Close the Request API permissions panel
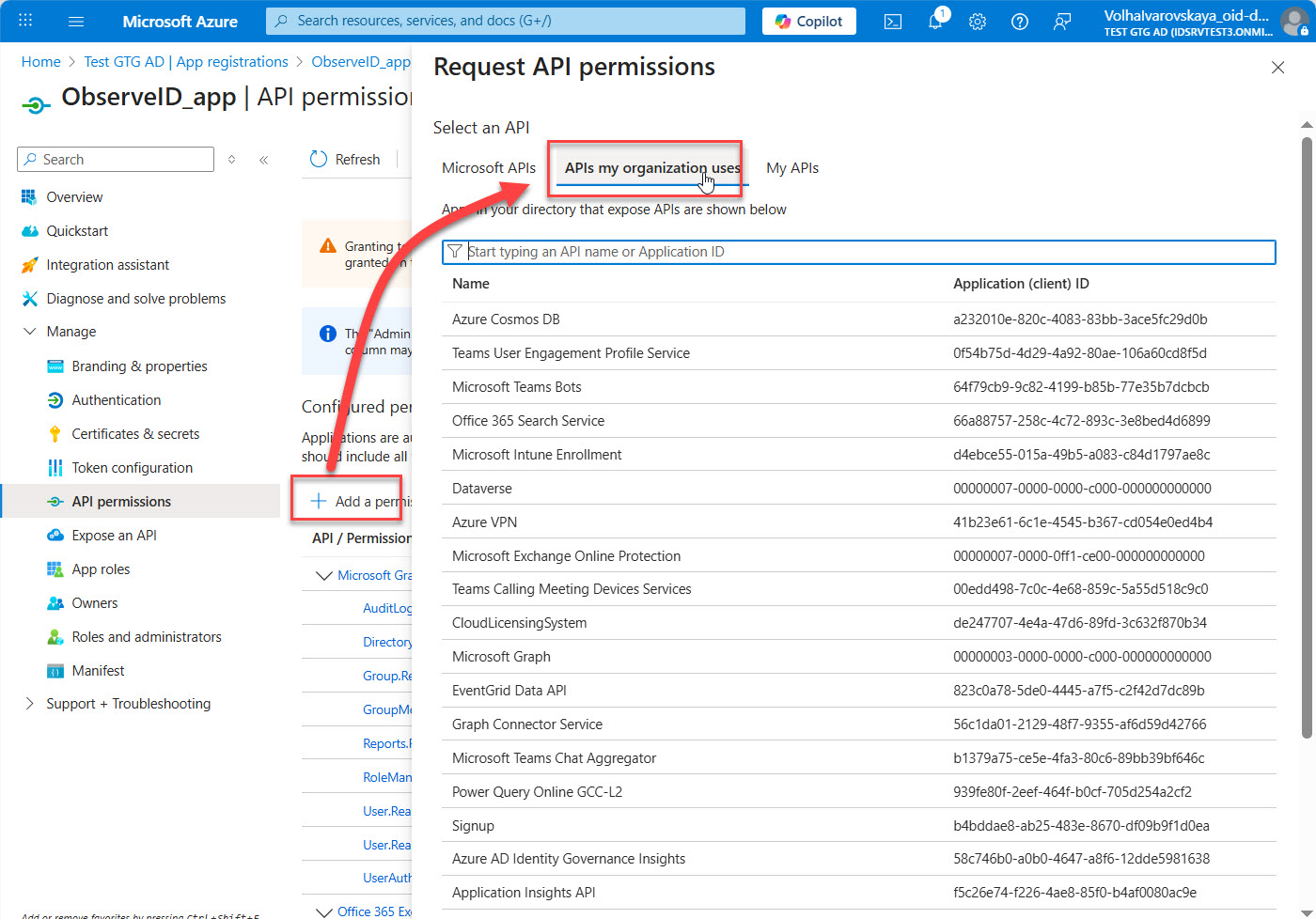This screenshot has height=919, width=1316. point(1277,68)
